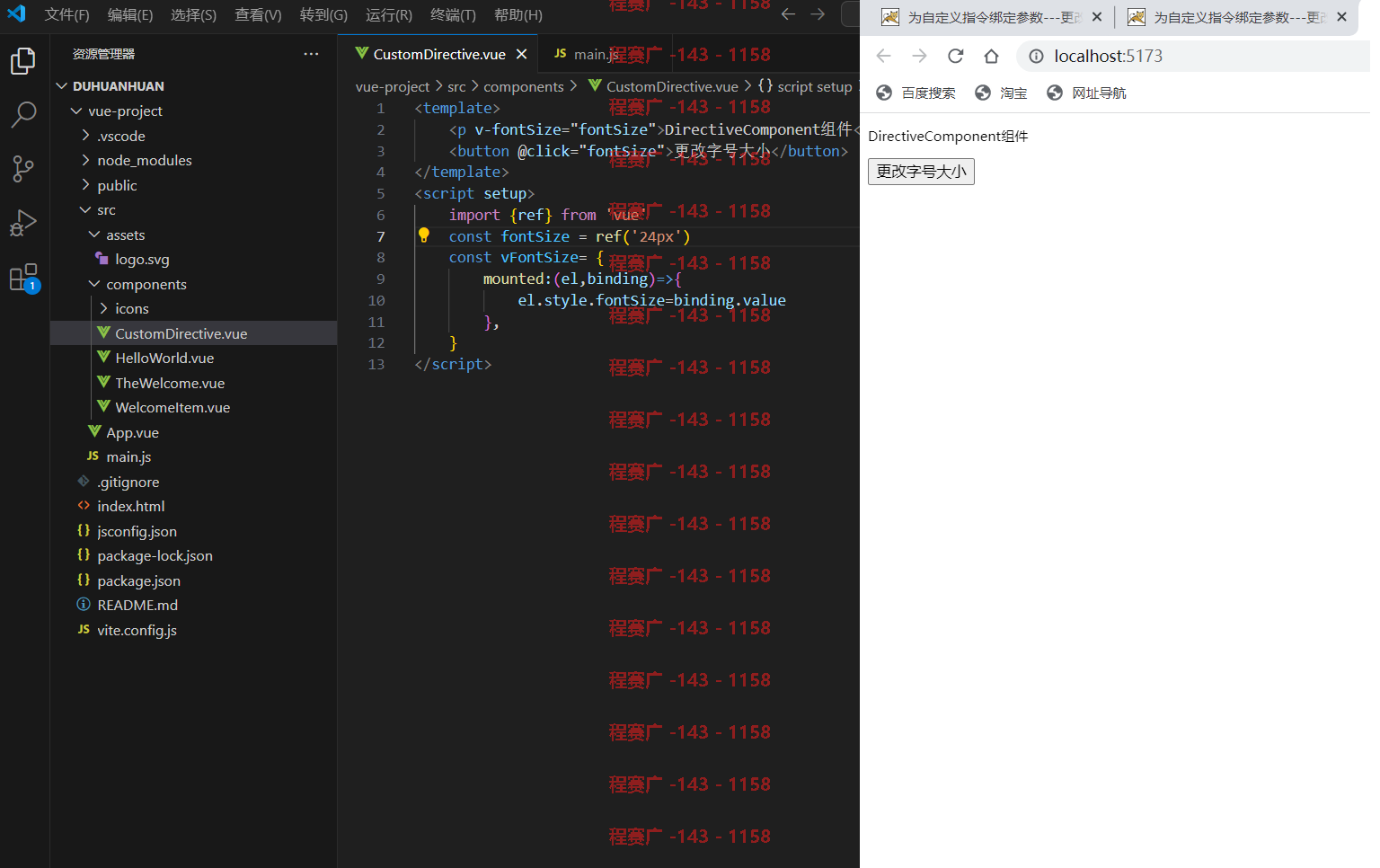The height and width of the screenshot is (868, 1380).
Task: Open the 查看(V) menu
Action: coord(258,15)
